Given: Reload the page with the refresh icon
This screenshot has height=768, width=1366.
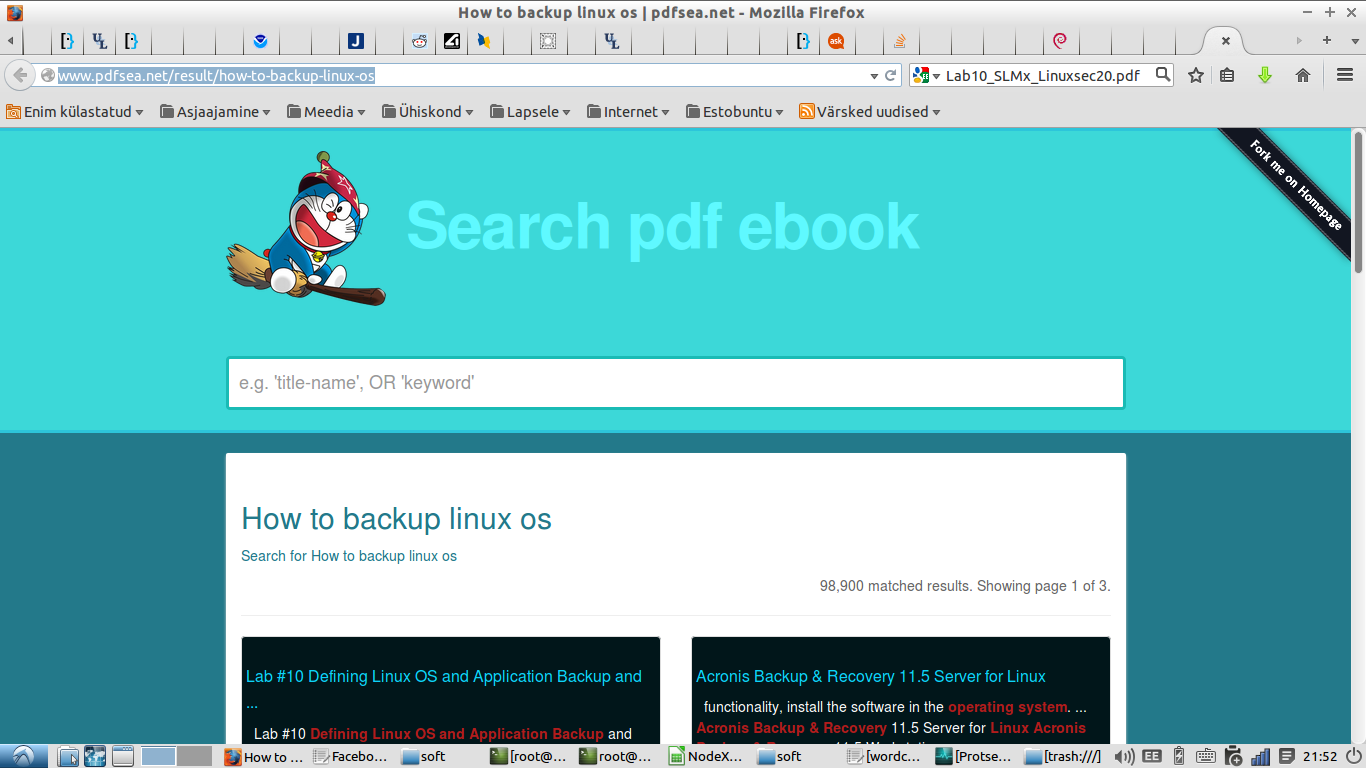Looking at the screenshot, I should tap(890, 75).
